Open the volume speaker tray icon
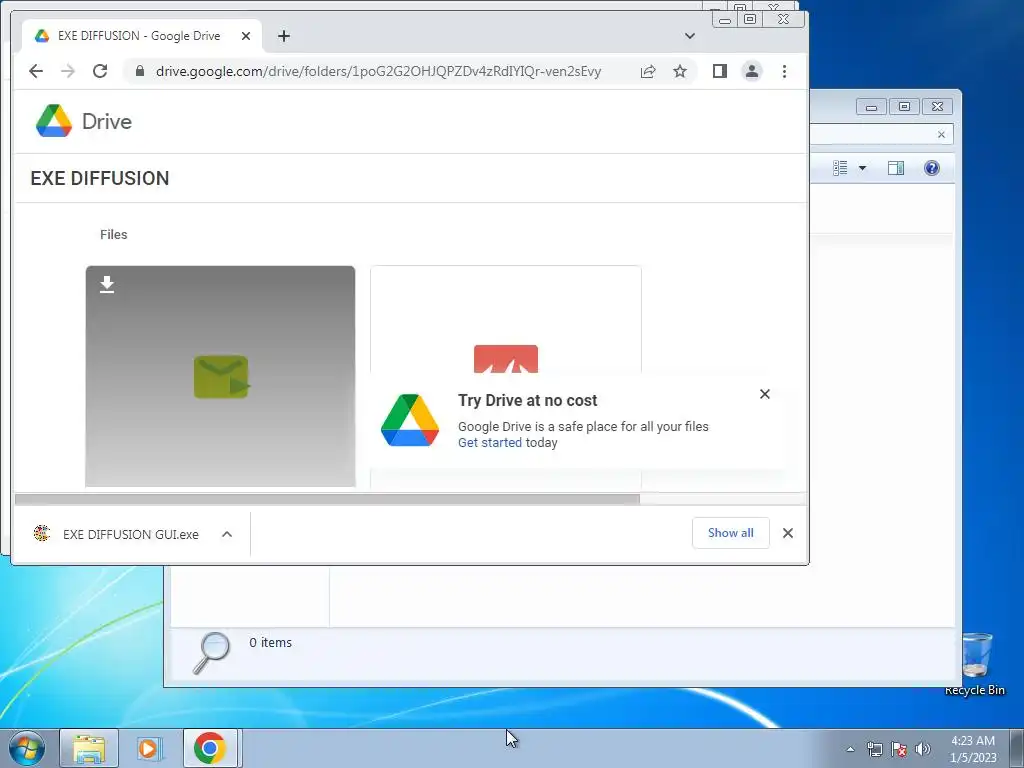Image resolution: width=1024 pixels, height=768 pixels. 923,749
